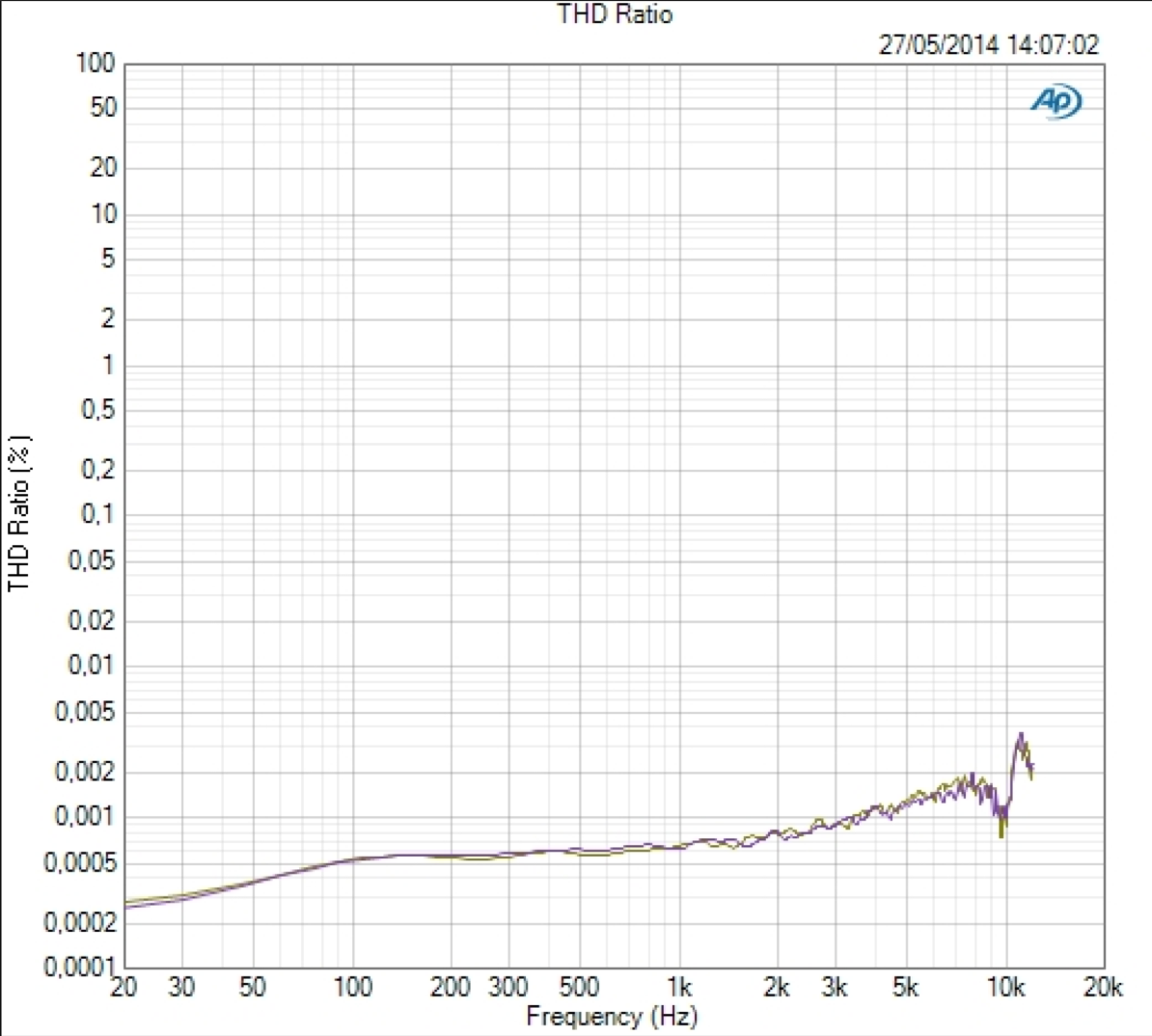Click the vertical axis label '0,02'
The height and width of the screenshot is (1036, 1152).
pos(92,621)
